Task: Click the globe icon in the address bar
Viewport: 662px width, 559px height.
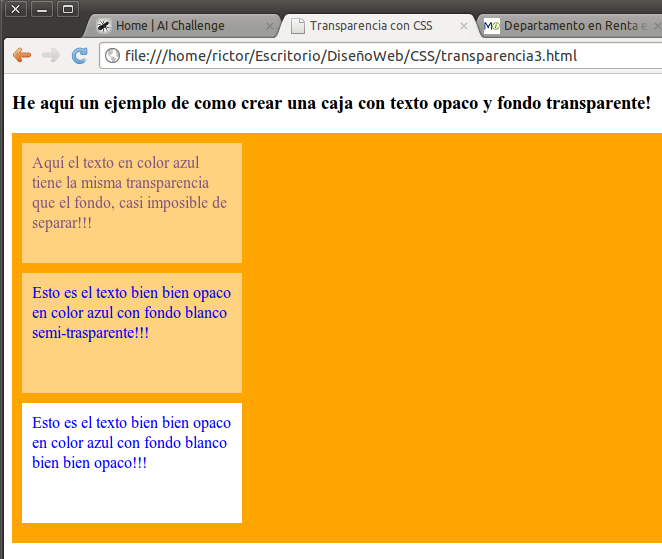Action: [112, 56]
